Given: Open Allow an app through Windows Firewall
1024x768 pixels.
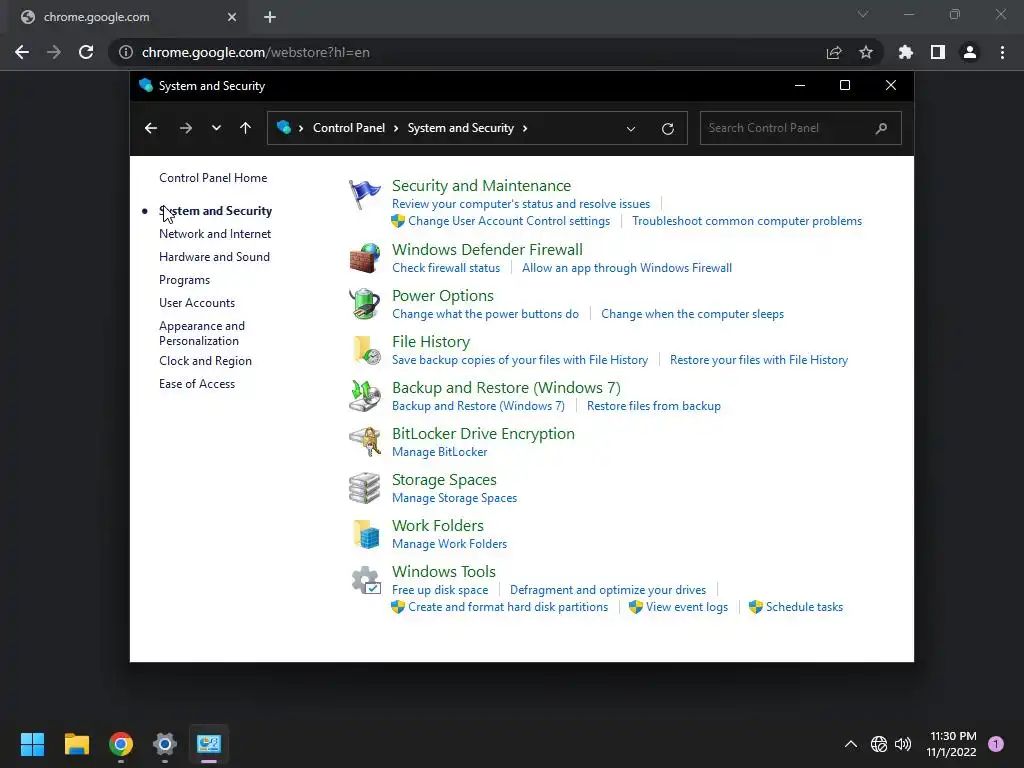Looking at the screenshot, I should (x=627, y=268).
